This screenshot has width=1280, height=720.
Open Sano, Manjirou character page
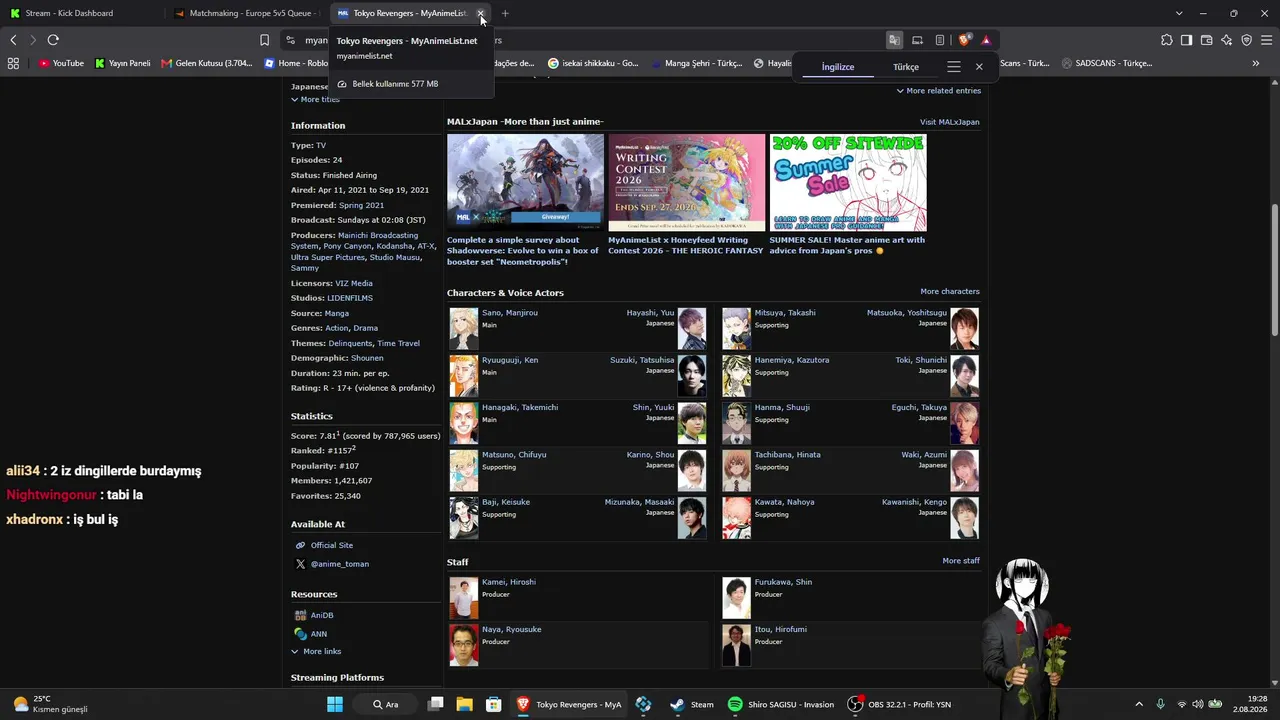[510, 313]
